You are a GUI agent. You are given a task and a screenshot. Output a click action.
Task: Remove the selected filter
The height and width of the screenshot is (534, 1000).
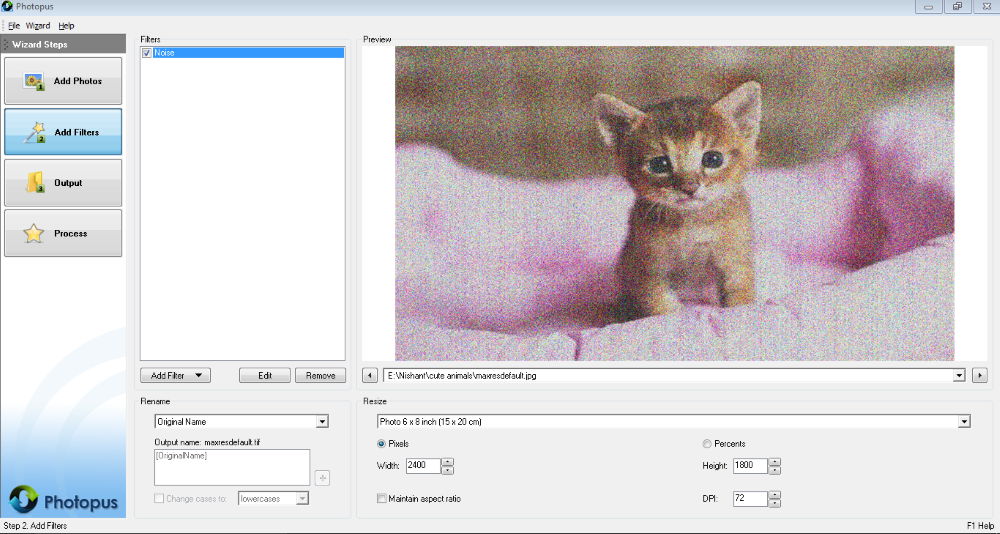[x=320, y=376]
